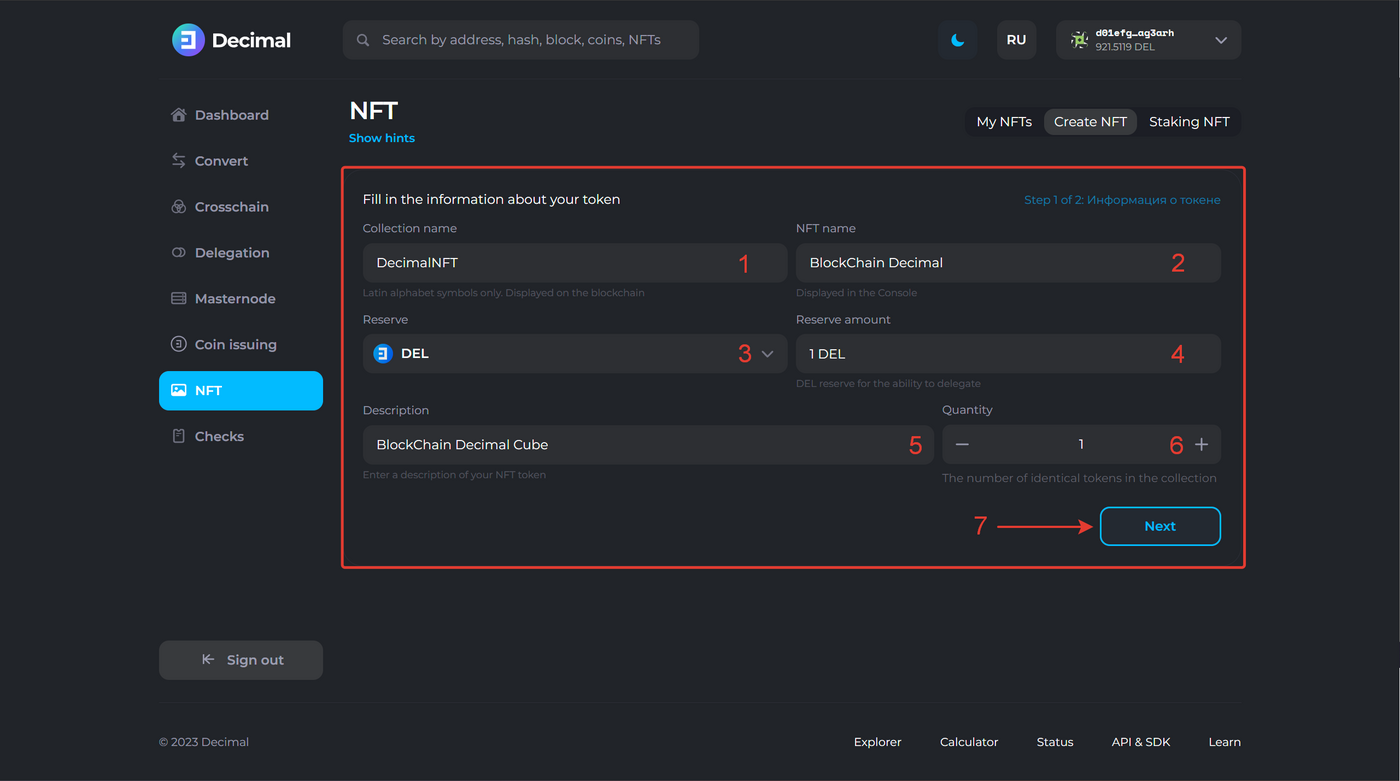Click the quantity value 1
The image size is (1400, 781).
tap(1081, 444)
